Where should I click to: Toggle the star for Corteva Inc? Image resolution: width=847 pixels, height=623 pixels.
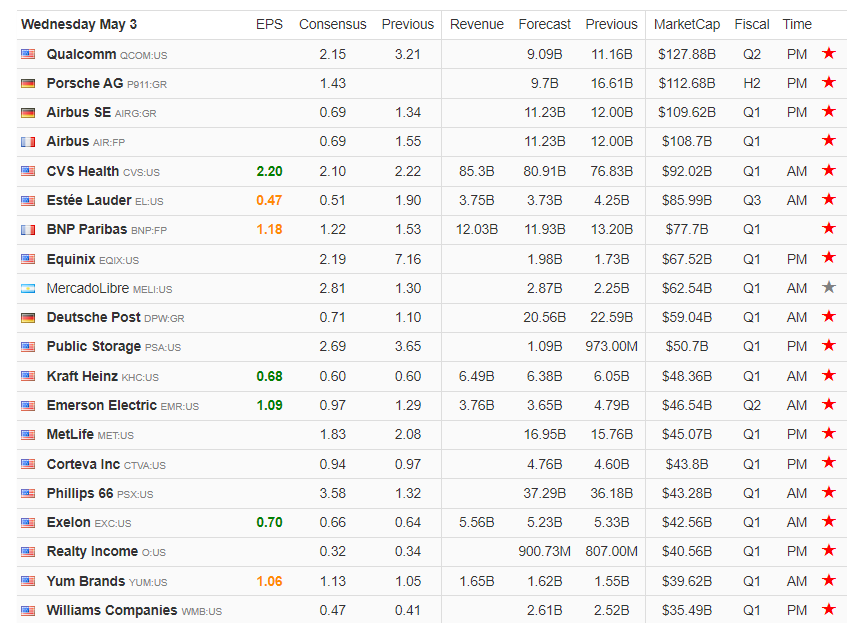(829, 463)
